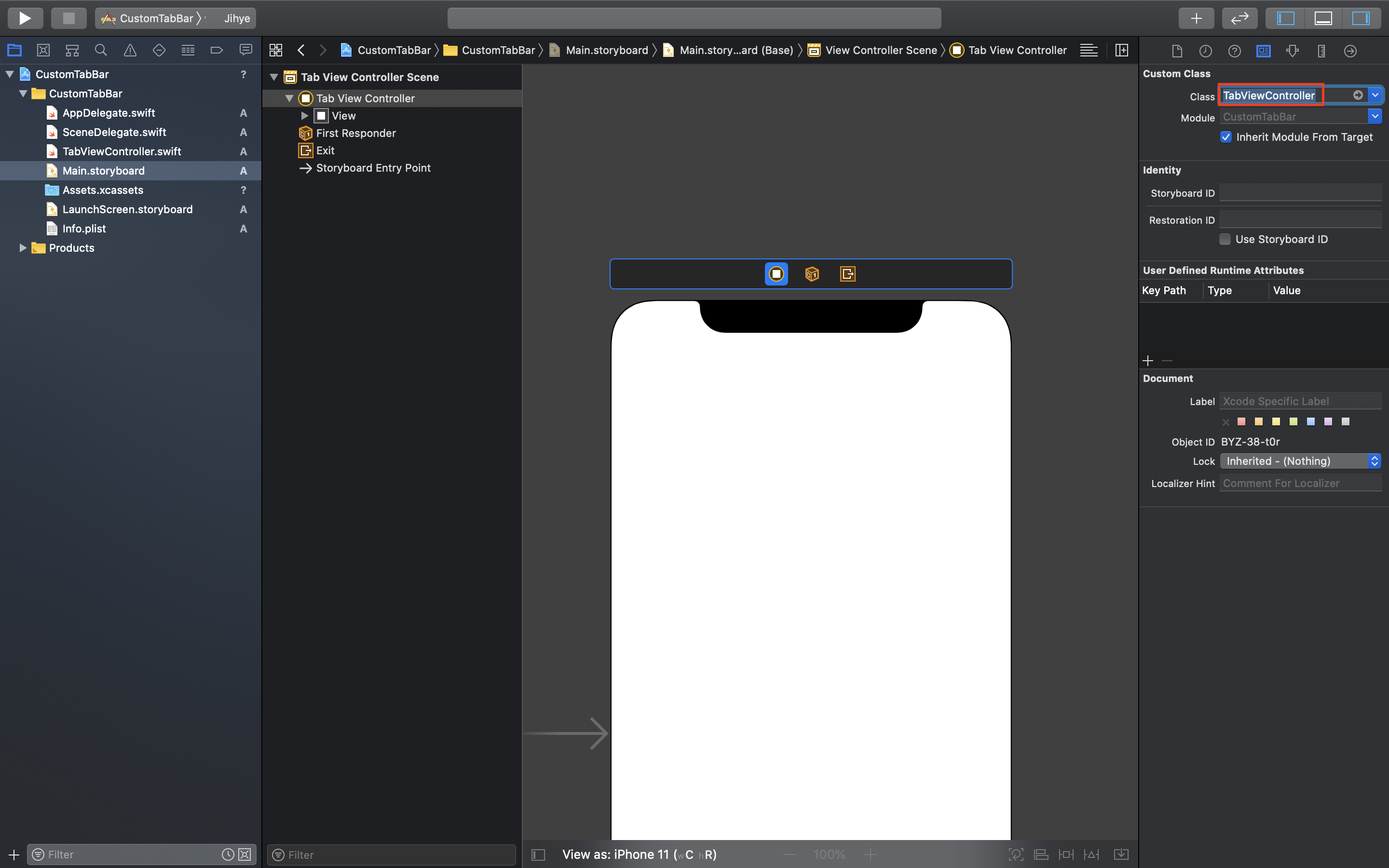
Task: Expand the View item in outline
Action: pos(305,115)
